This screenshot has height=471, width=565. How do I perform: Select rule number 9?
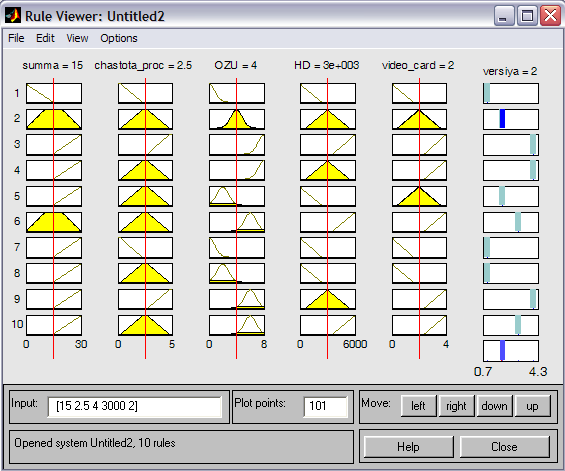[17, 299]
